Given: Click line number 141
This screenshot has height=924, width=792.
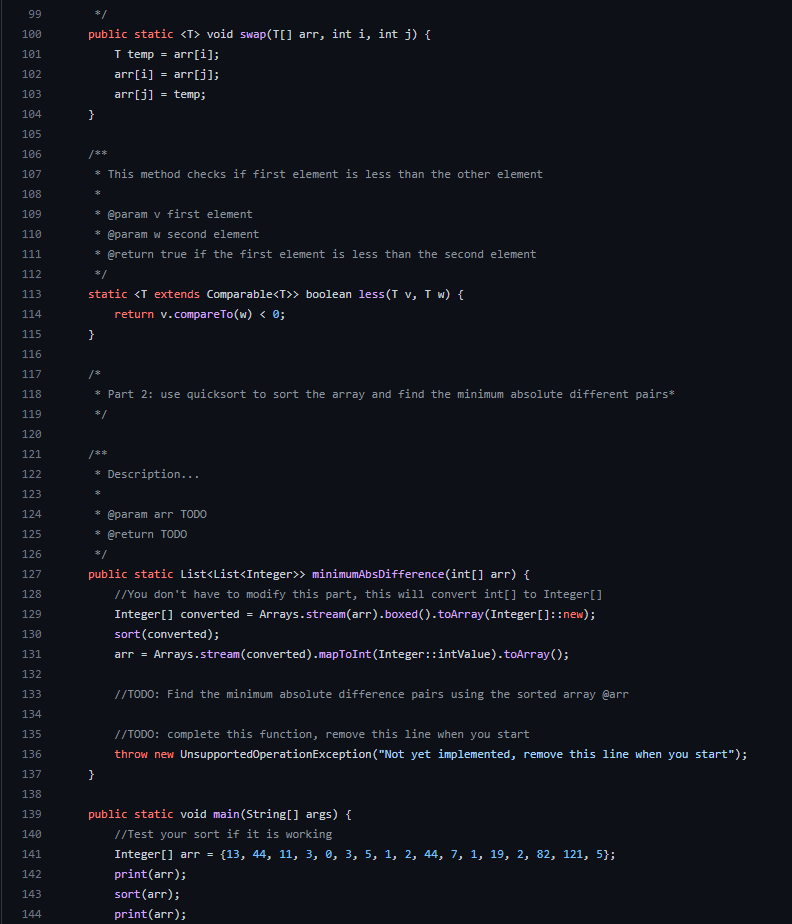Looking at the screenshot, I should click(x=32, y=854).
